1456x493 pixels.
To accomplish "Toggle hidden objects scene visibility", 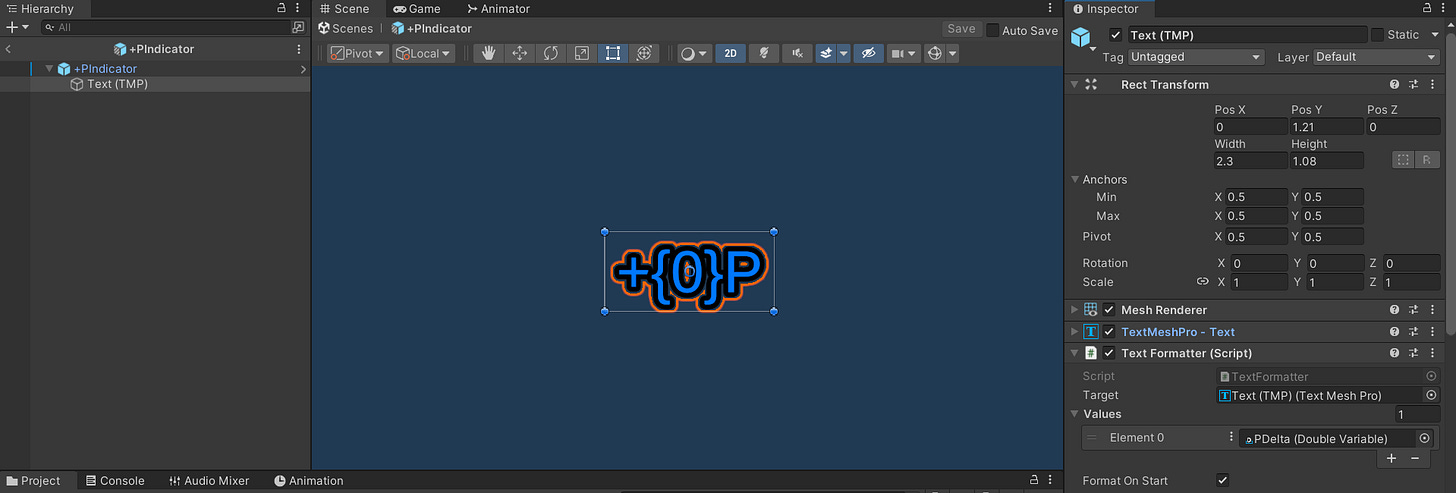I will pyautogui.click(x=868, y=53).
